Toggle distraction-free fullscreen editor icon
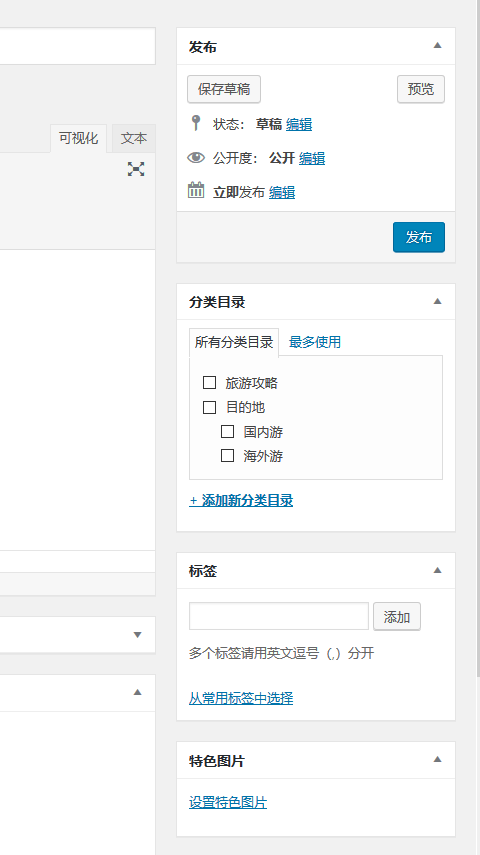 click(136, 169)
